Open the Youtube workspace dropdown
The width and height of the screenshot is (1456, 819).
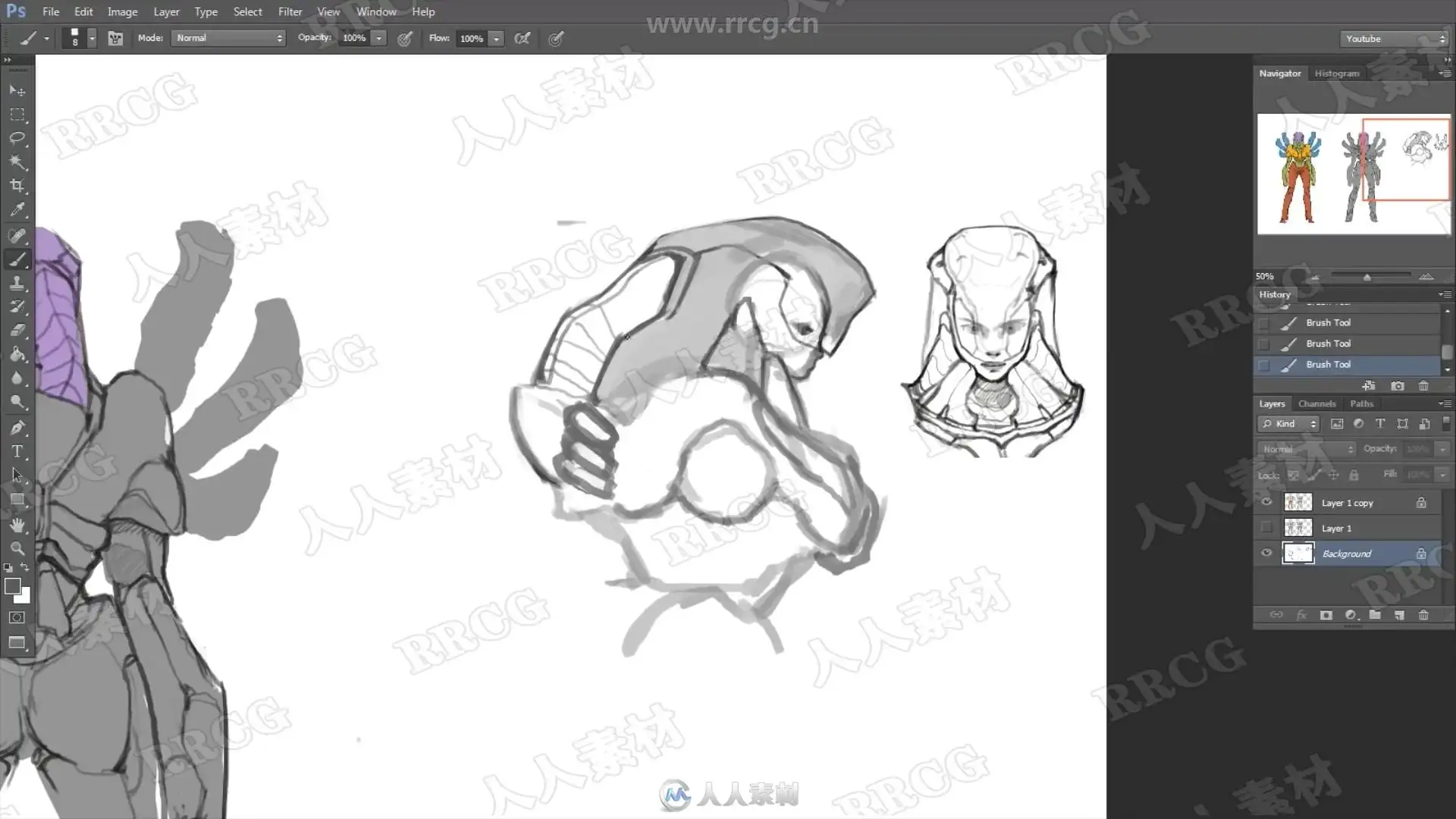tap(1393, 39)
